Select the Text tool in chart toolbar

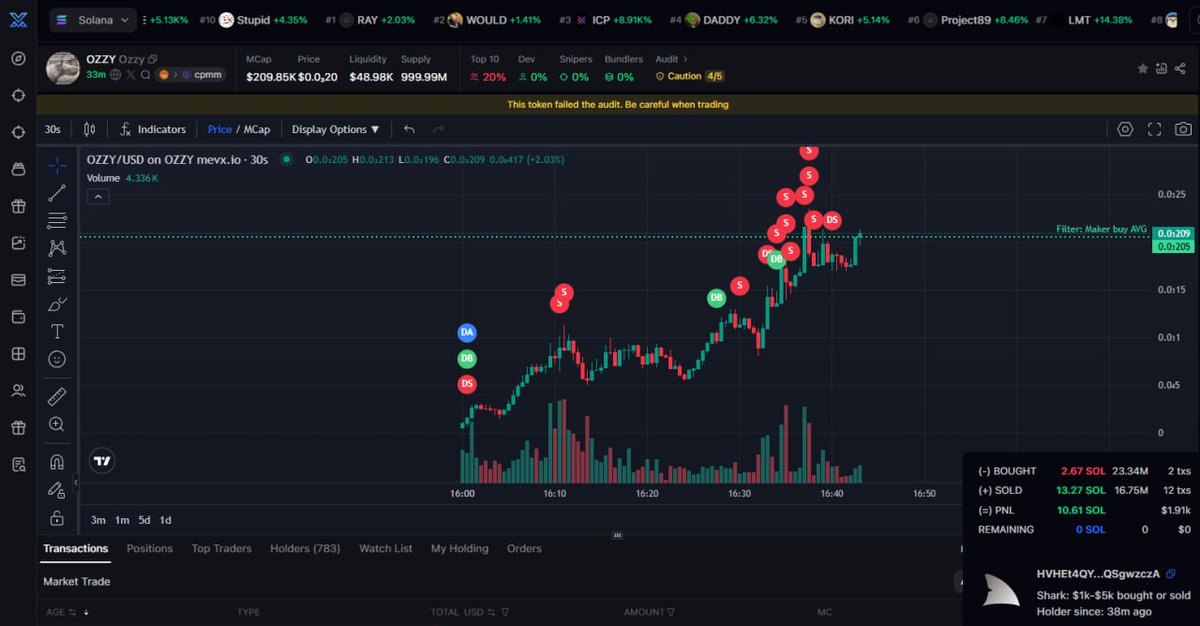pyautogui.click(x=57, y=331)
